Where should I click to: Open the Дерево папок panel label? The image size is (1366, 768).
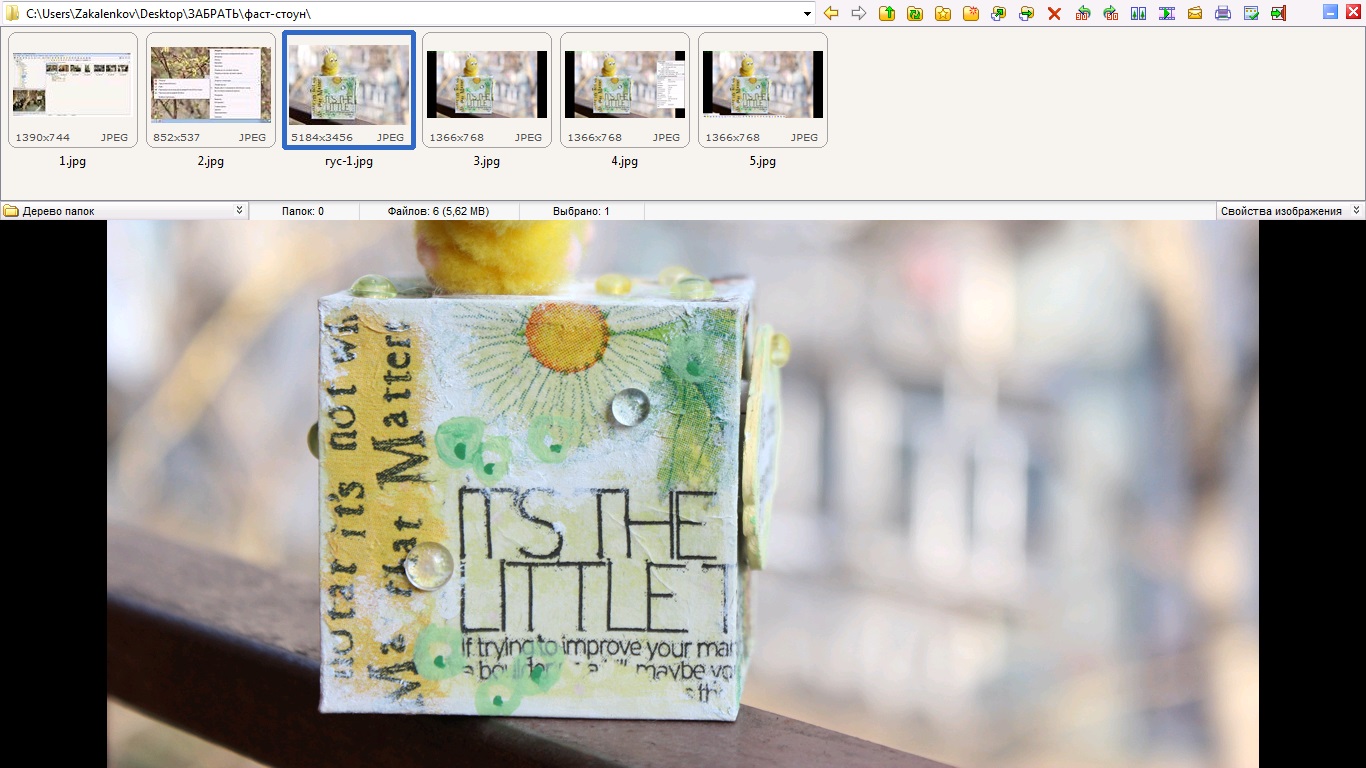point(58,211)
